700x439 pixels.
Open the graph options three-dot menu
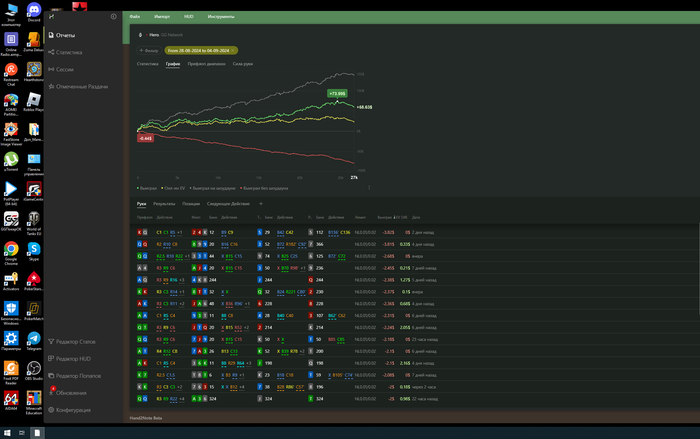point(369,188)
